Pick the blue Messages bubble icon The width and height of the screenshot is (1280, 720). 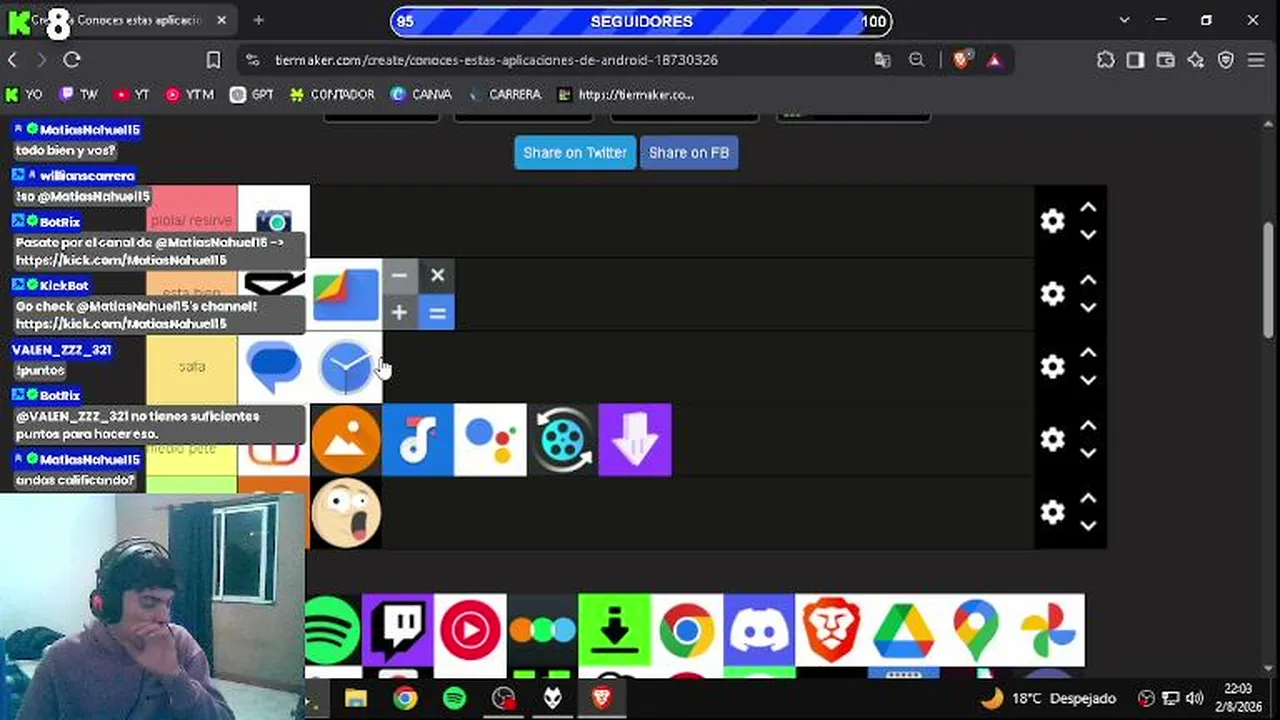(274, 367)
